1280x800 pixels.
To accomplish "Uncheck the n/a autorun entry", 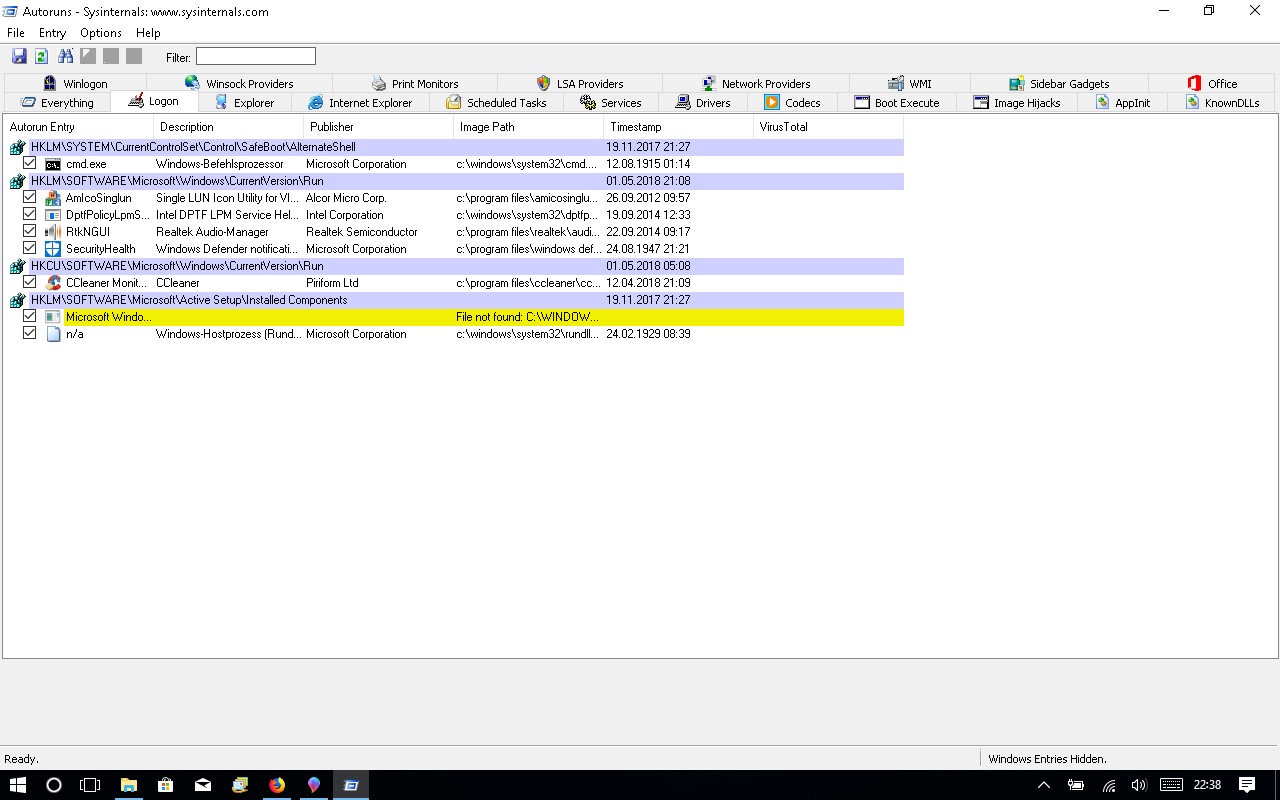I will (30, 333).
